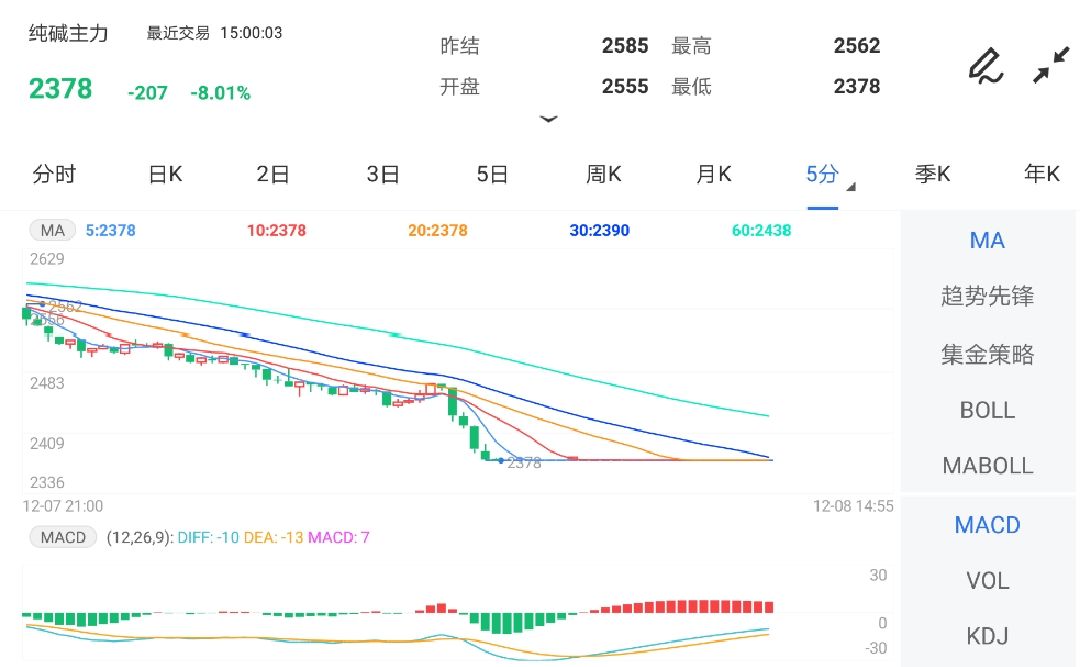Switch to the 日K tab

click(x=165, y=174)
